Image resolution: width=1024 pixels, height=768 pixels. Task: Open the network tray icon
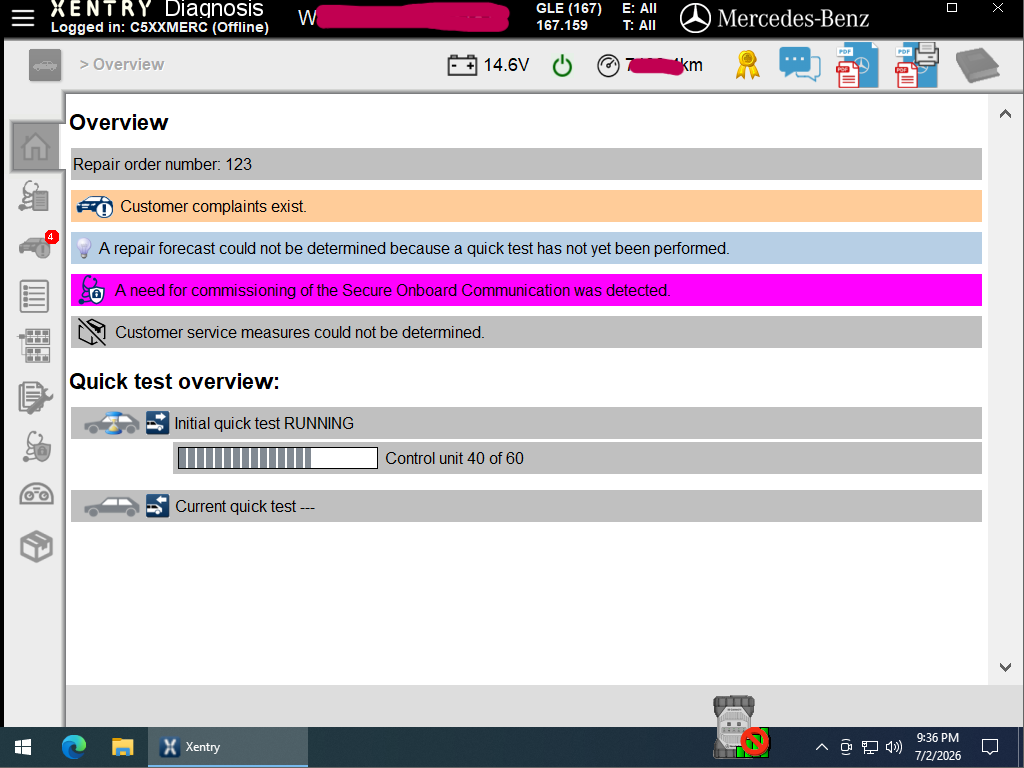pos(869,746)
